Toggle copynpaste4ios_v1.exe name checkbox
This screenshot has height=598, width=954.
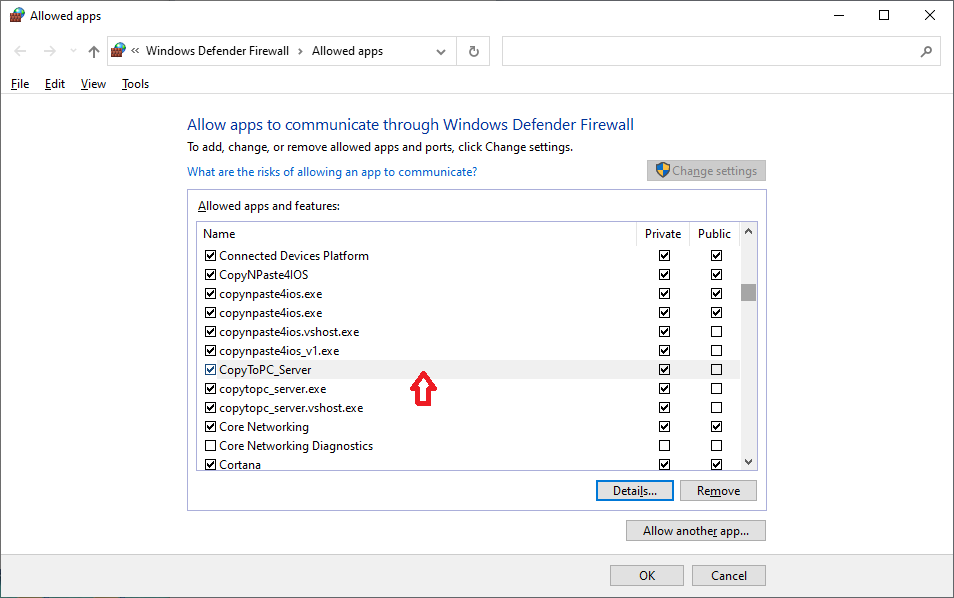(x=211, y=350)
